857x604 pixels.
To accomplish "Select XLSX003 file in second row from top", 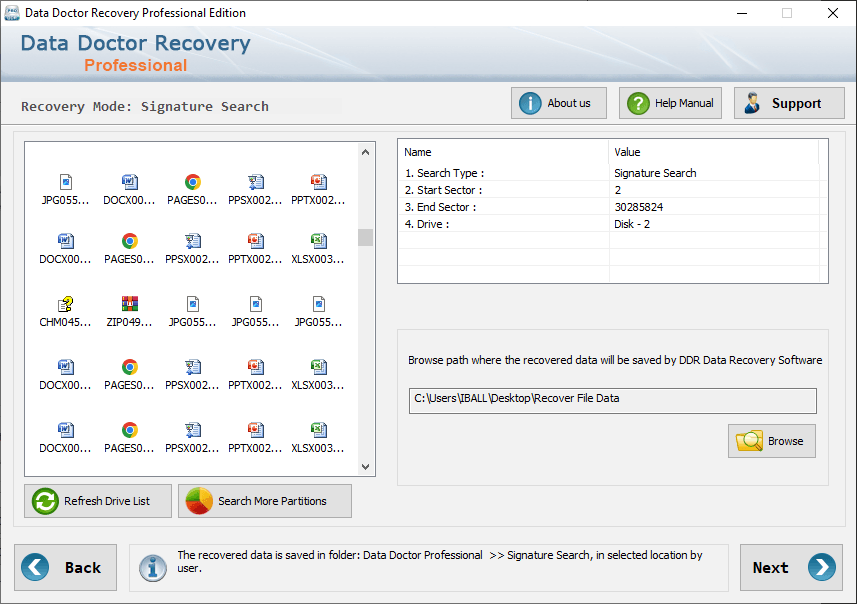I will [318, 249].
